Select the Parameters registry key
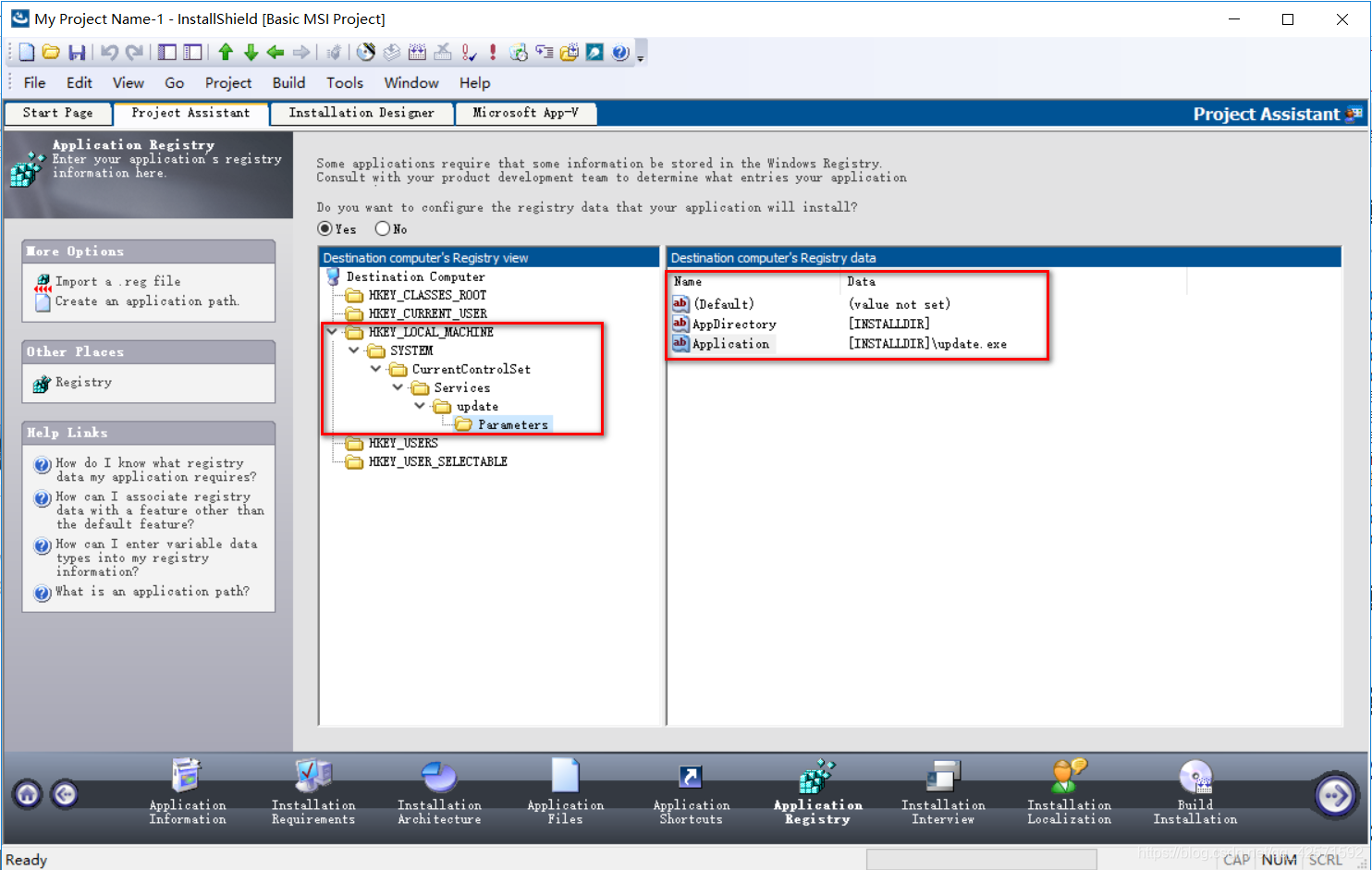Viewport: 1372px width, 870px height. click(513, 424)
